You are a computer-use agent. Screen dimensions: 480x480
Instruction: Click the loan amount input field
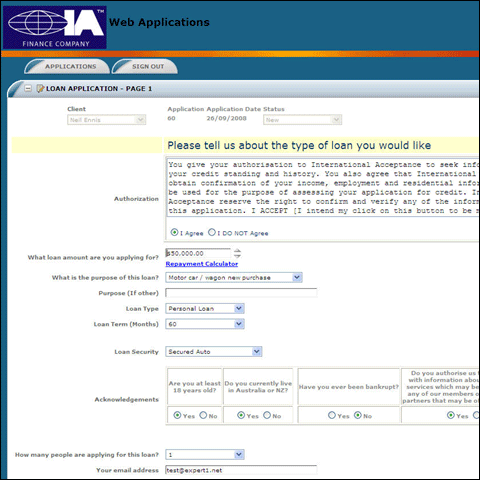198,253
